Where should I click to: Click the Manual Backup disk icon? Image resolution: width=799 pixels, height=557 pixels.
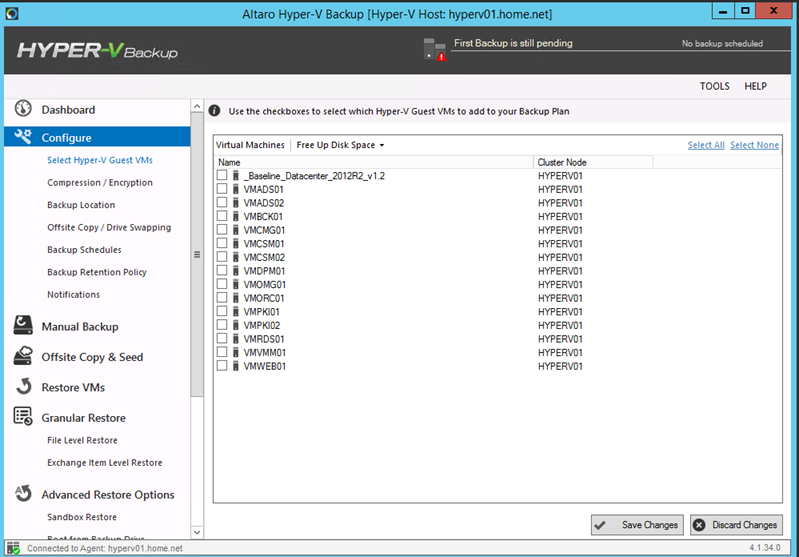(x=23, y=325)
